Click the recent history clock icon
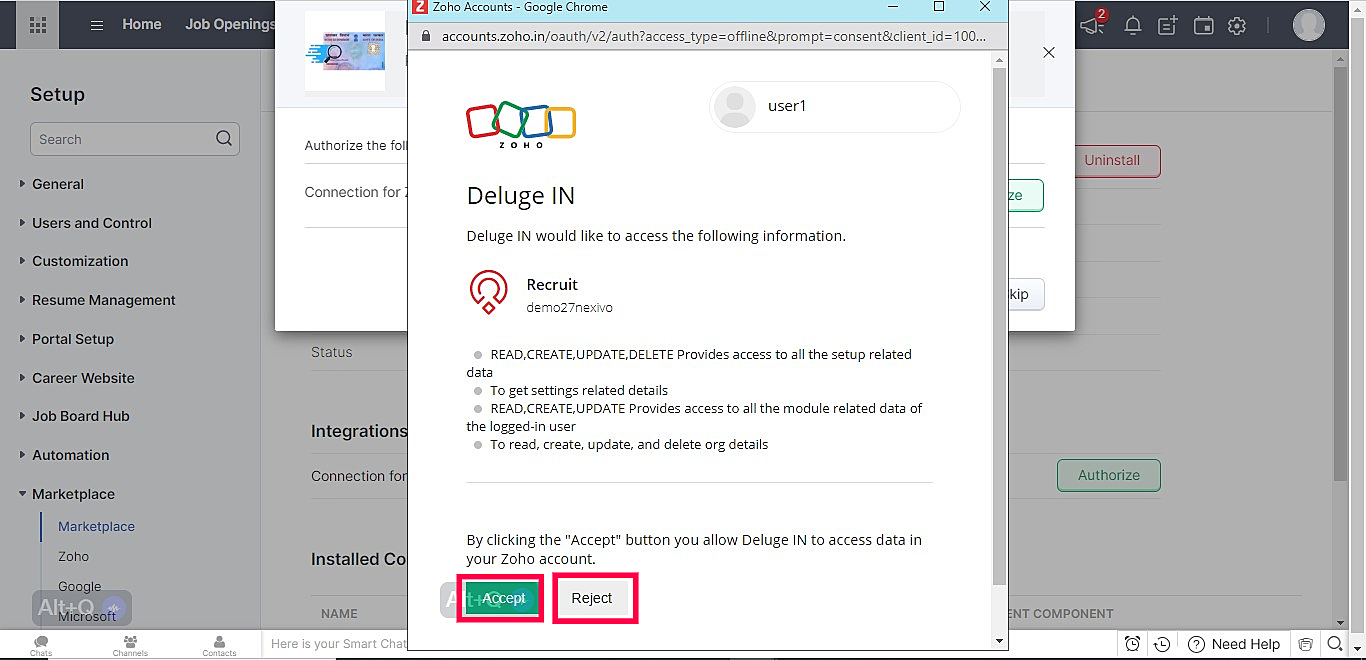The image size is (1366, 660). (x=1162, y=644)
